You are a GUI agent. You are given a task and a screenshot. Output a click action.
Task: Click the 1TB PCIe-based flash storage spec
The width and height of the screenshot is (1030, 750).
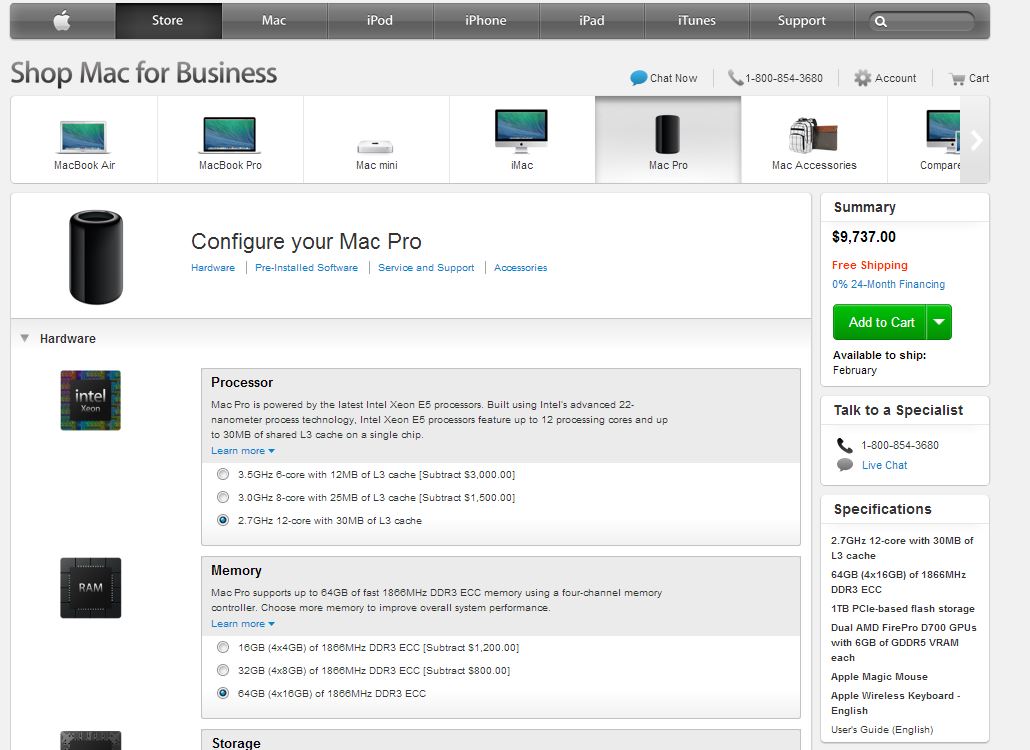903,609
